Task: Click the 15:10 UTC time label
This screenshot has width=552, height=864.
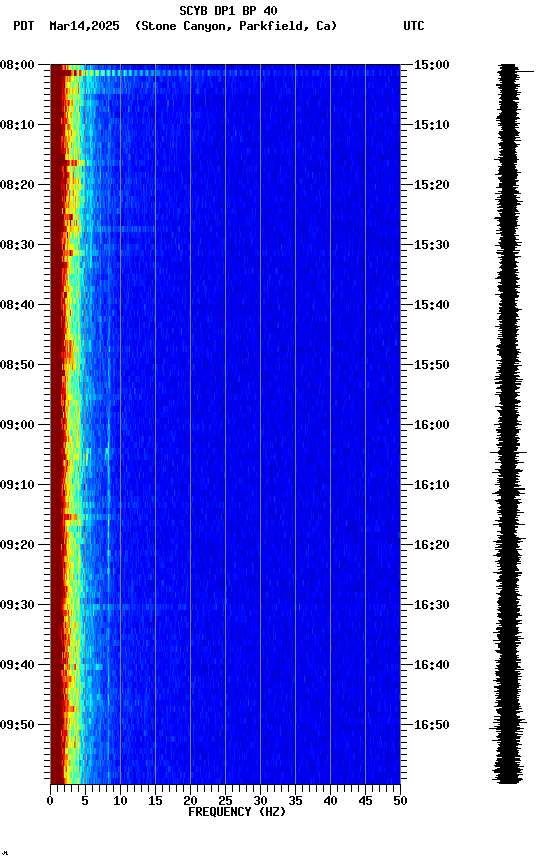Action: pos(431,125)
